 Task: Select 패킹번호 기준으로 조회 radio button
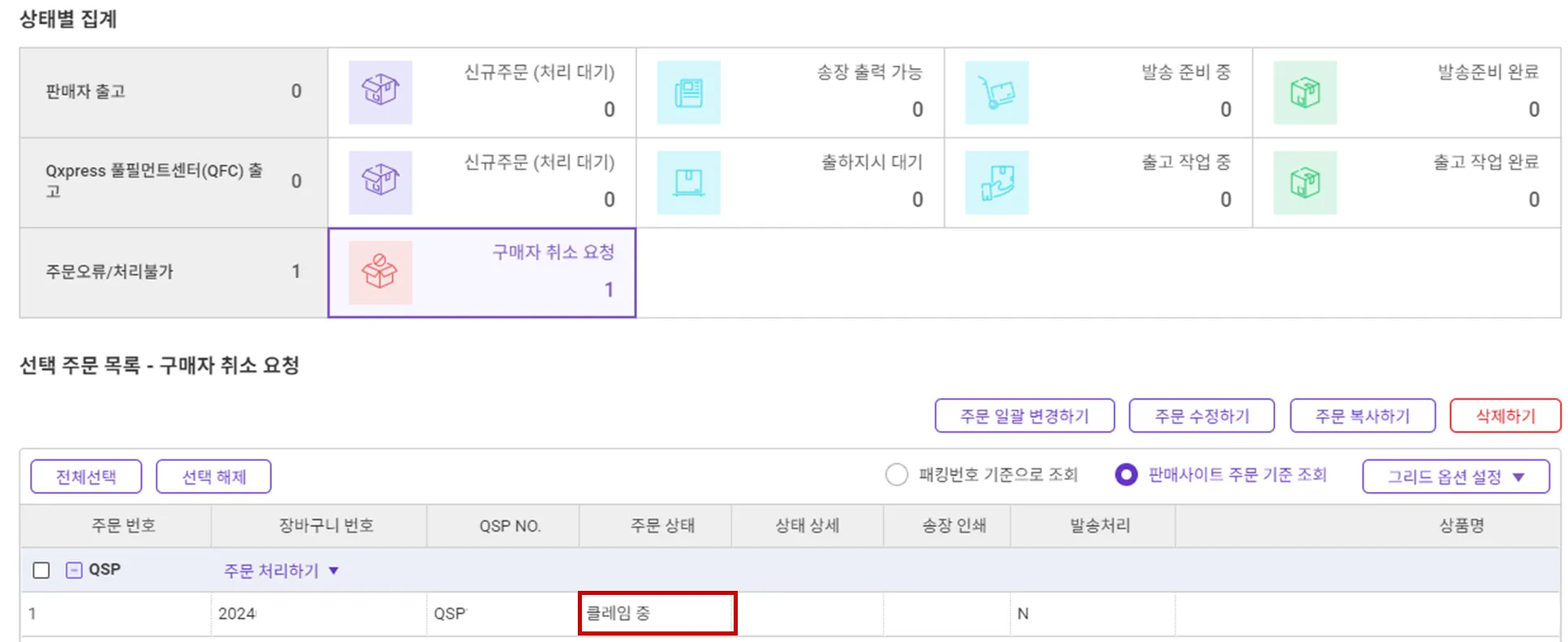tap(896, 475)
